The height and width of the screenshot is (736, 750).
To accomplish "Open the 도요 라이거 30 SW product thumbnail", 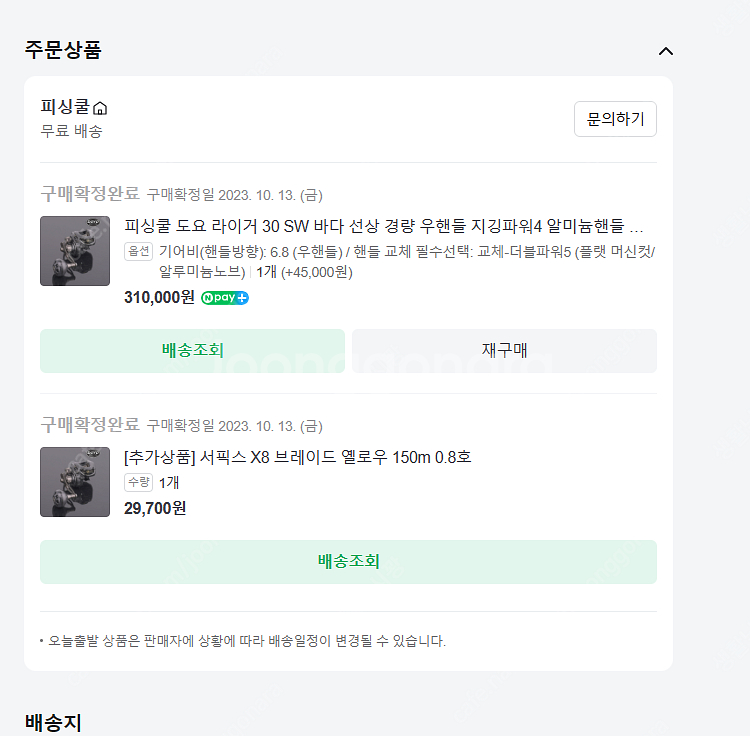I will [x=75, y=251].
